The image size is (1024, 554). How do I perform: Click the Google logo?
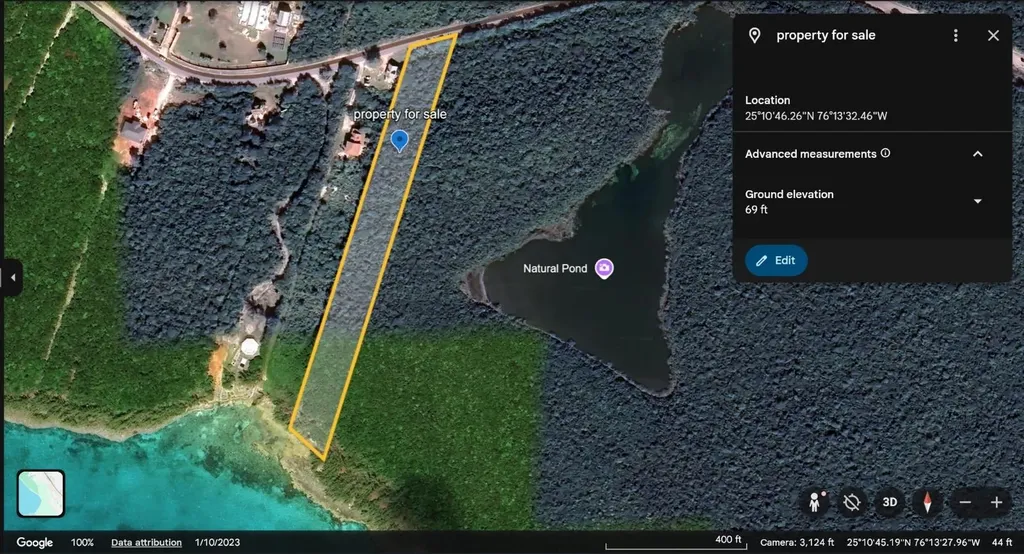[x=35, y=542]
